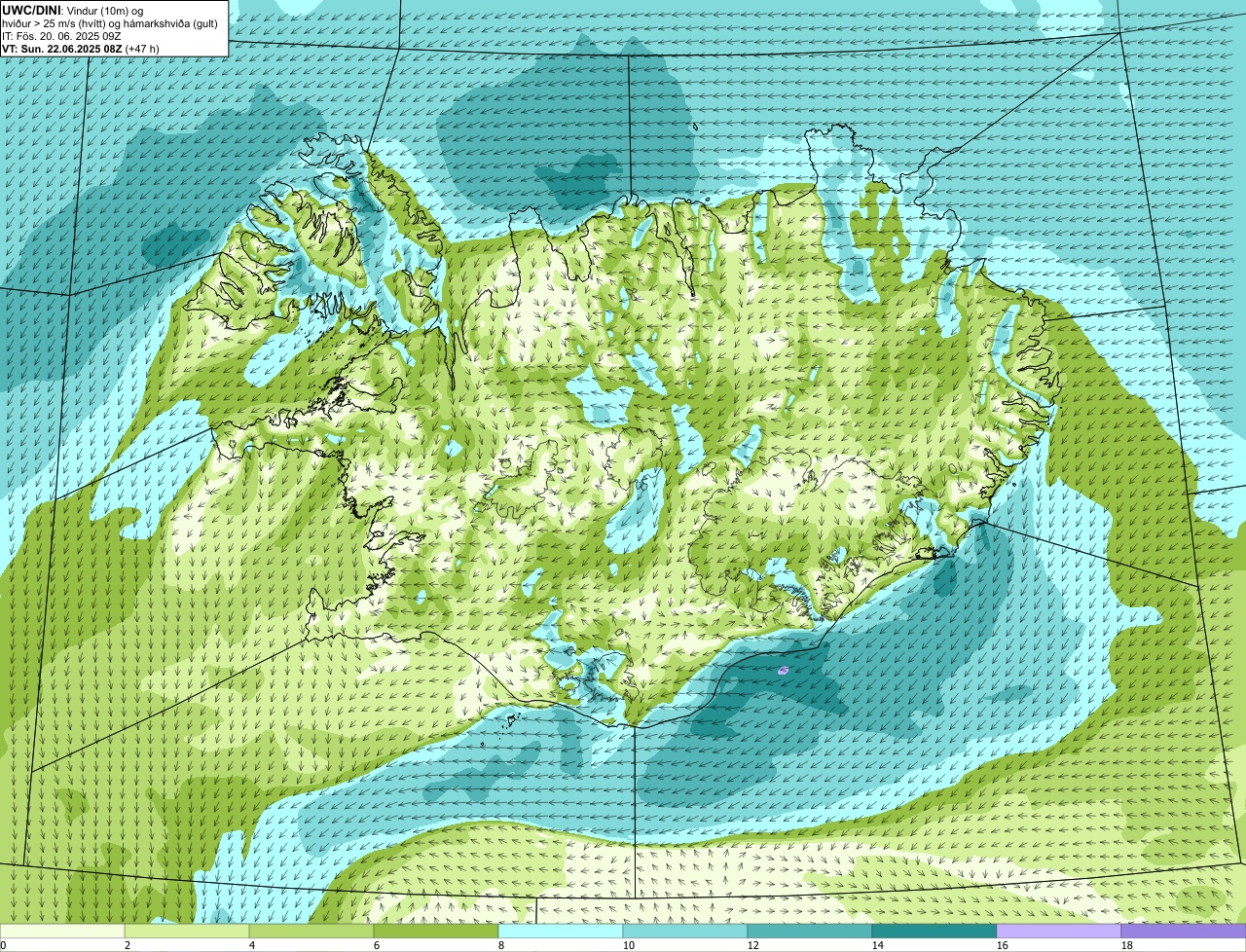The width and height of the screenshot is (1246, 952).
Task: Click the 8–10 m/s light cyan legend segment
Action: tap(561, 931)
